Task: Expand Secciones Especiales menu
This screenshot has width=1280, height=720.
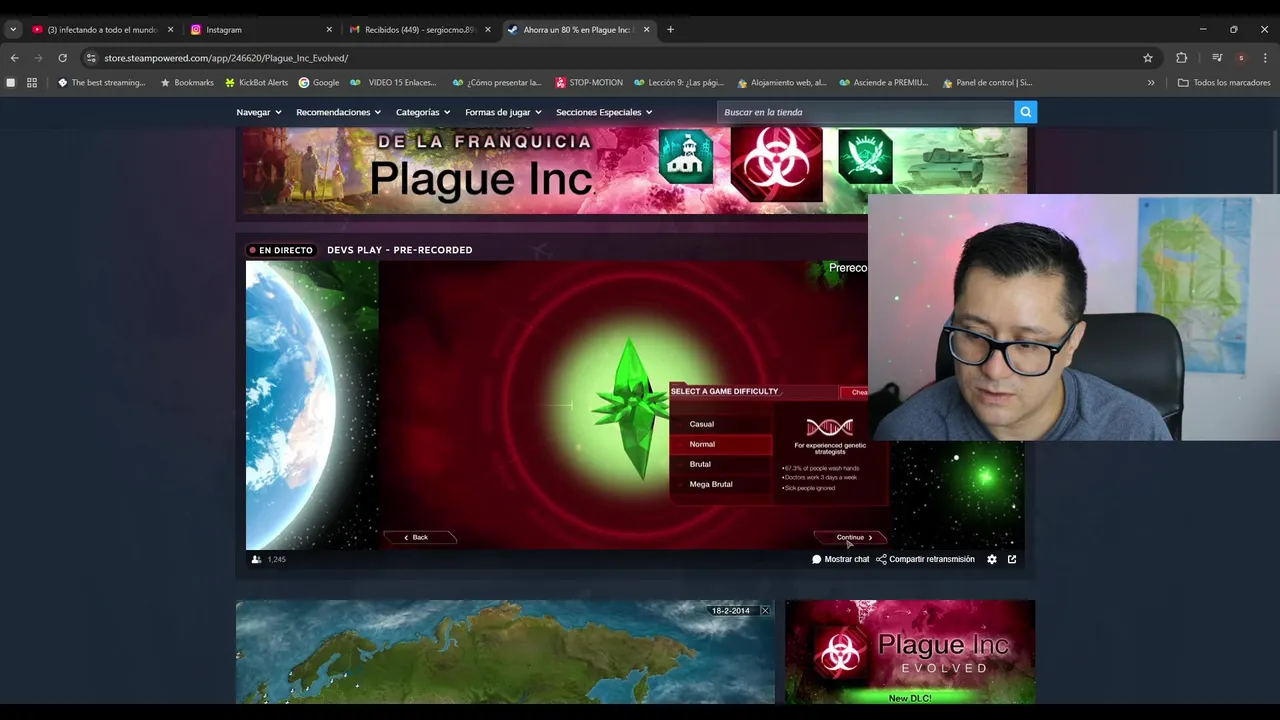Action: [604, 112]
